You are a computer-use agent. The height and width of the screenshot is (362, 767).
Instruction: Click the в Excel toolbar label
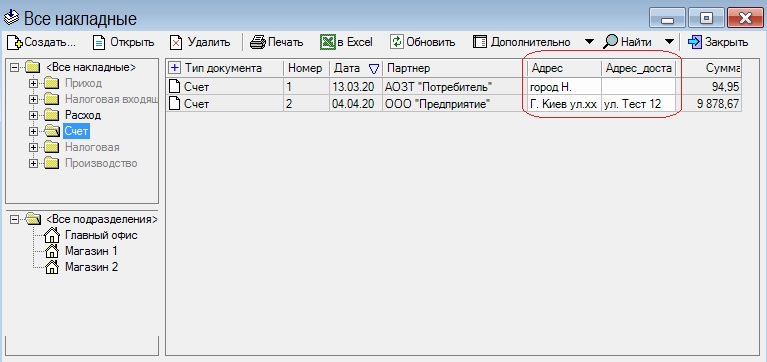coord(355,42)
